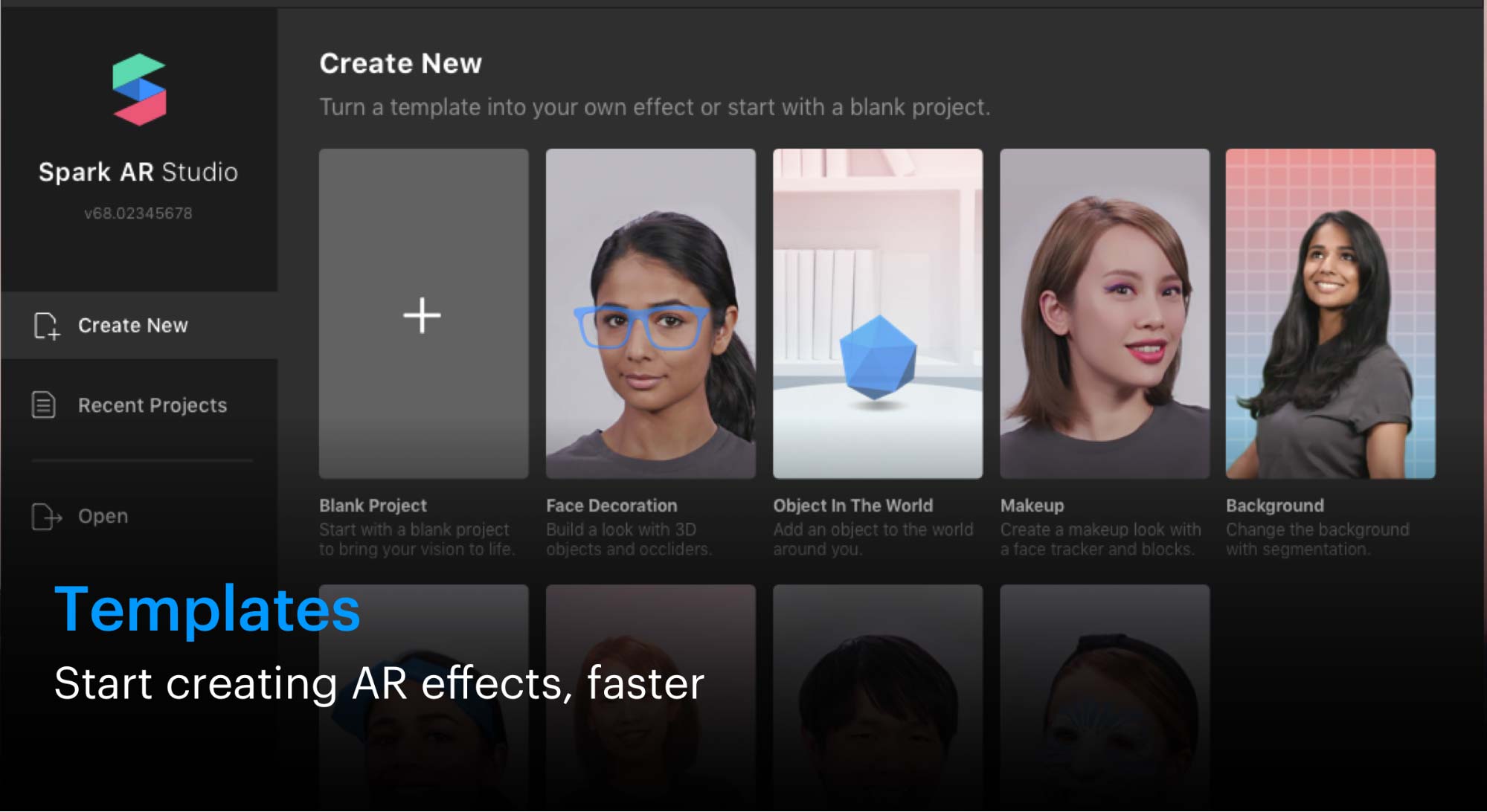Open the Recent Projects section
Image resolution: width=1487 pixels, height=812 pixels.
152,405
